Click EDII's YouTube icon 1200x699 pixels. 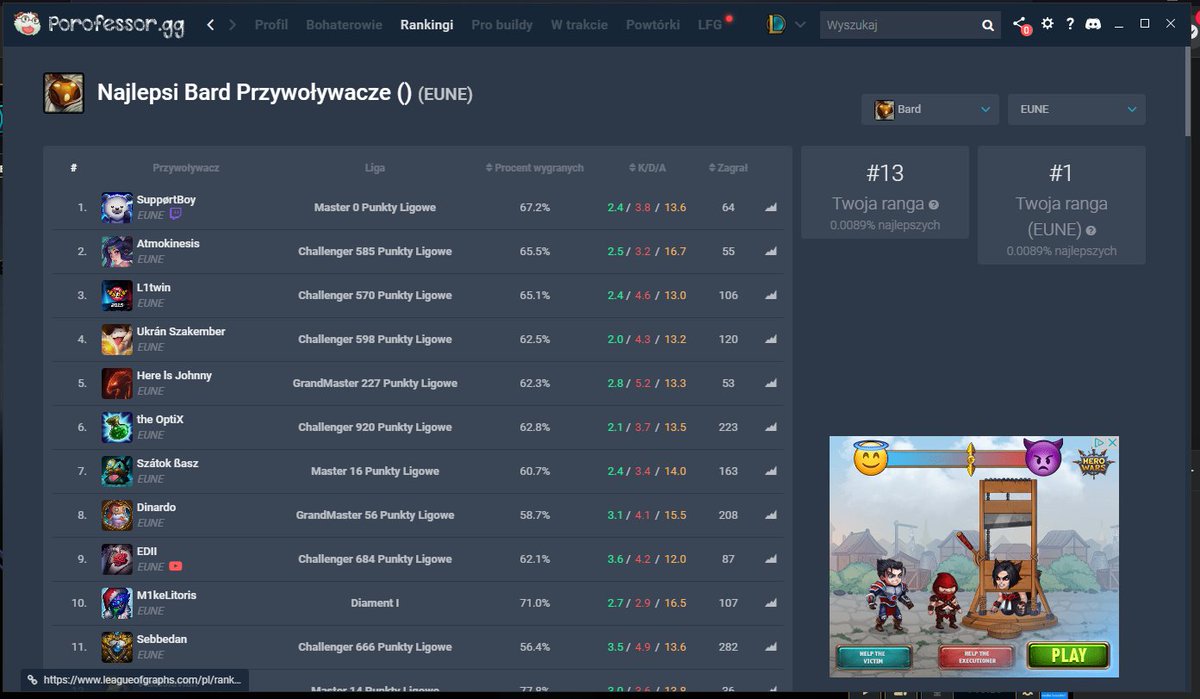tap(176, 566)
